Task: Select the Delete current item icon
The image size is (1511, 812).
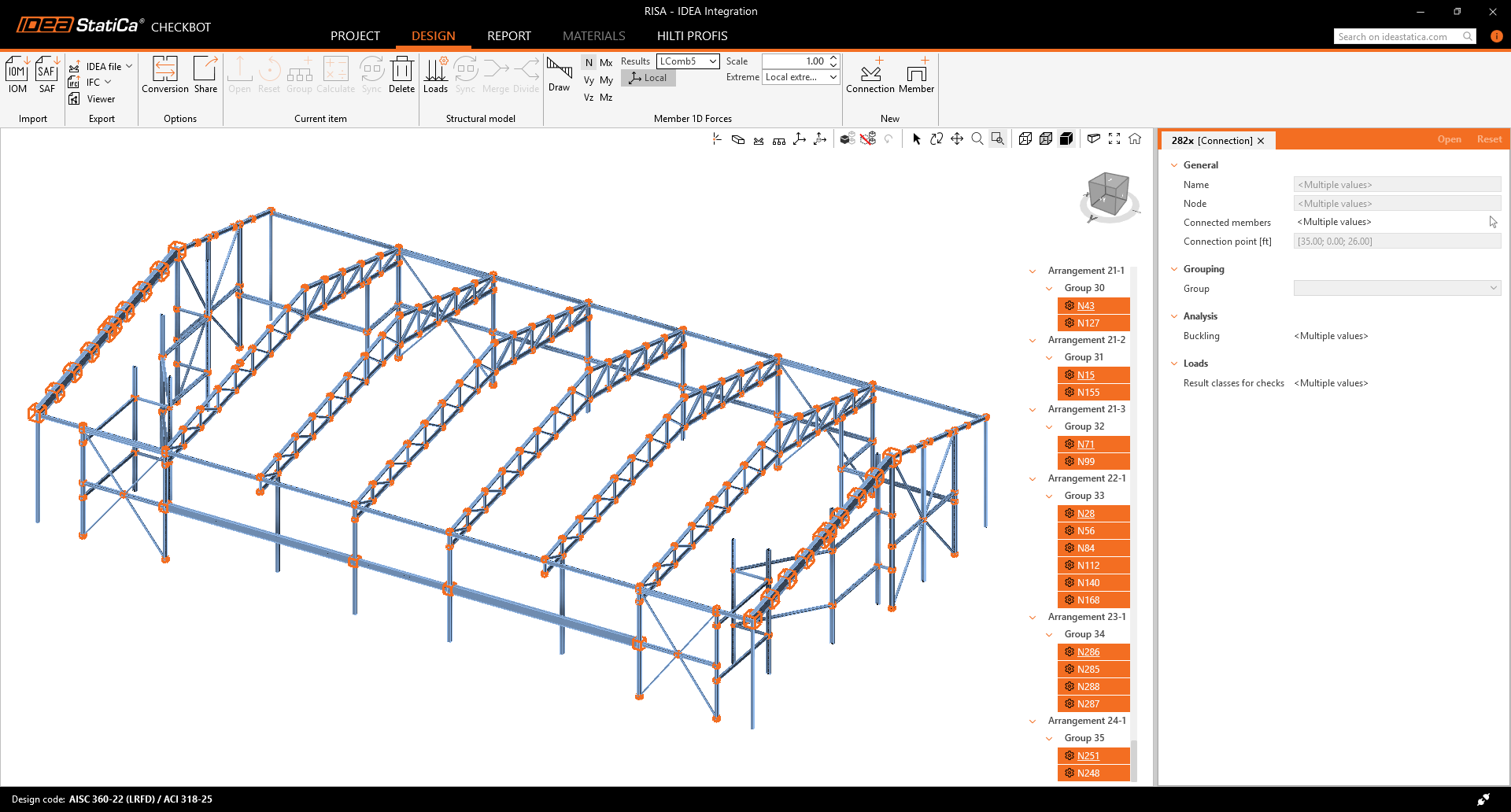Action: pyautogui.click(x=401, y=75)
